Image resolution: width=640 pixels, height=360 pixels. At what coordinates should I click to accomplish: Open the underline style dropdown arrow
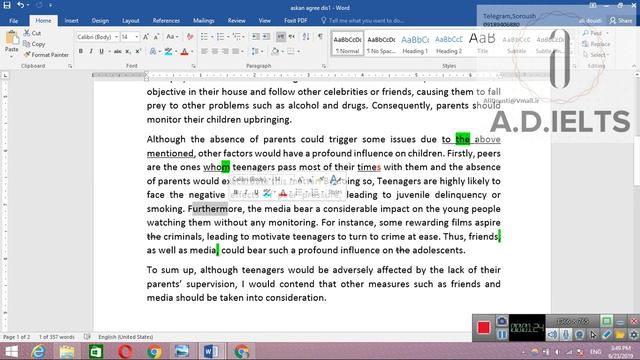coord(109,51)
